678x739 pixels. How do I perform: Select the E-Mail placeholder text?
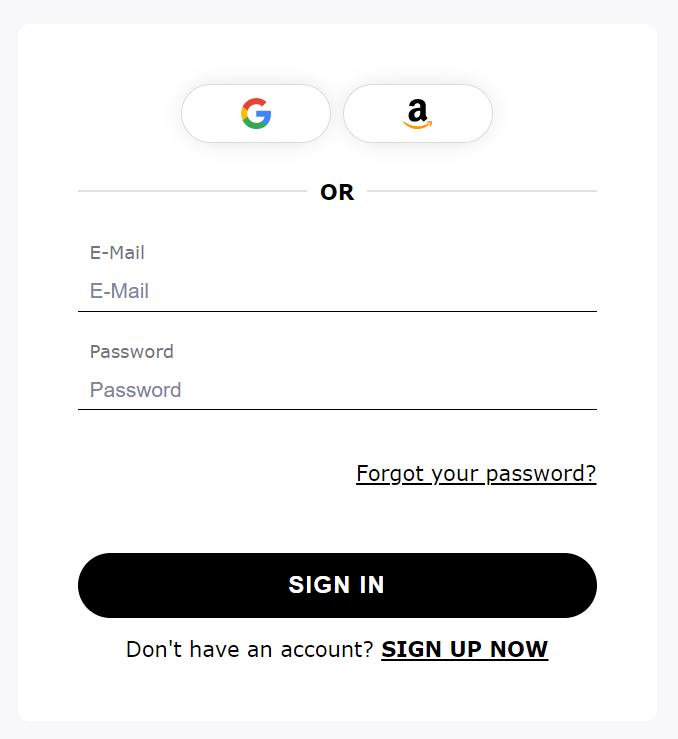119,291
